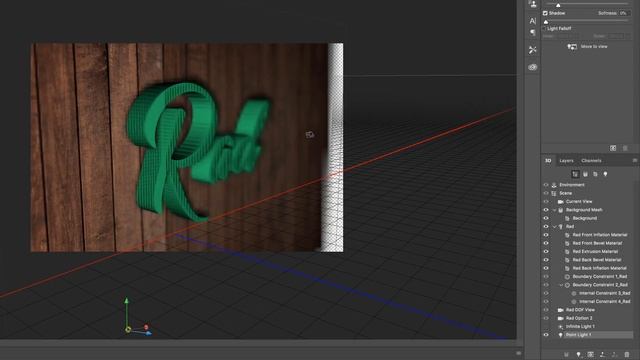Filter 3D panel by Whole Scene
Viewport: 640px width, 360px height.
pos(576,174)
